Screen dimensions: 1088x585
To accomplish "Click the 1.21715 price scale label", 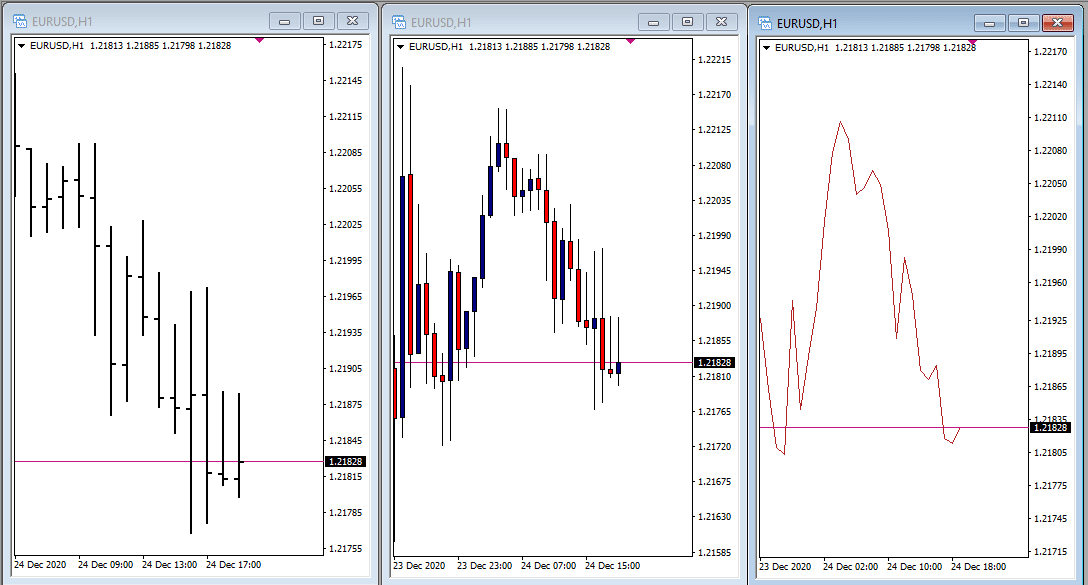I will point(1051,552).
